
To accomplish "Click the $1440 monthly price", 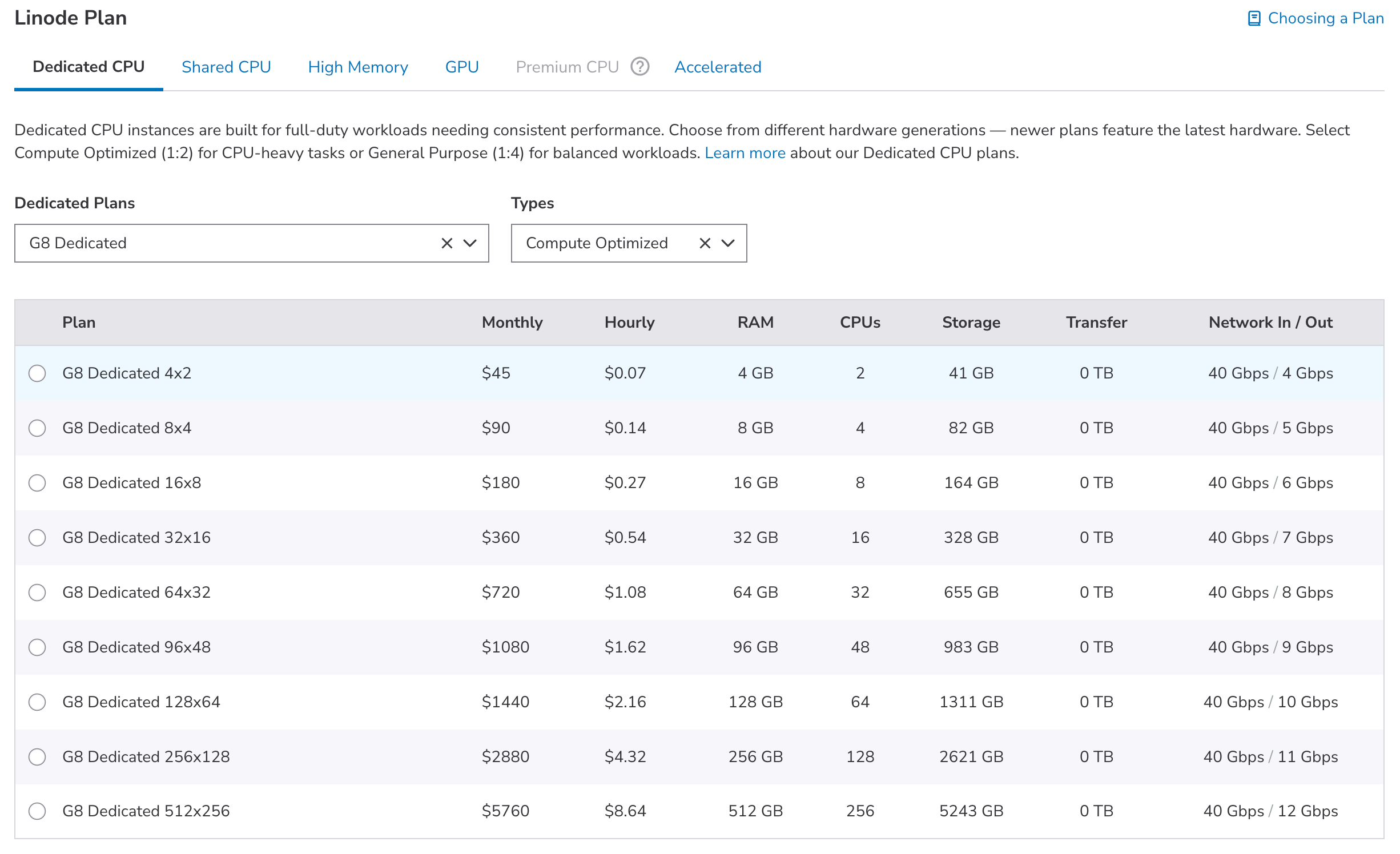I will click(x=505, y=702).
